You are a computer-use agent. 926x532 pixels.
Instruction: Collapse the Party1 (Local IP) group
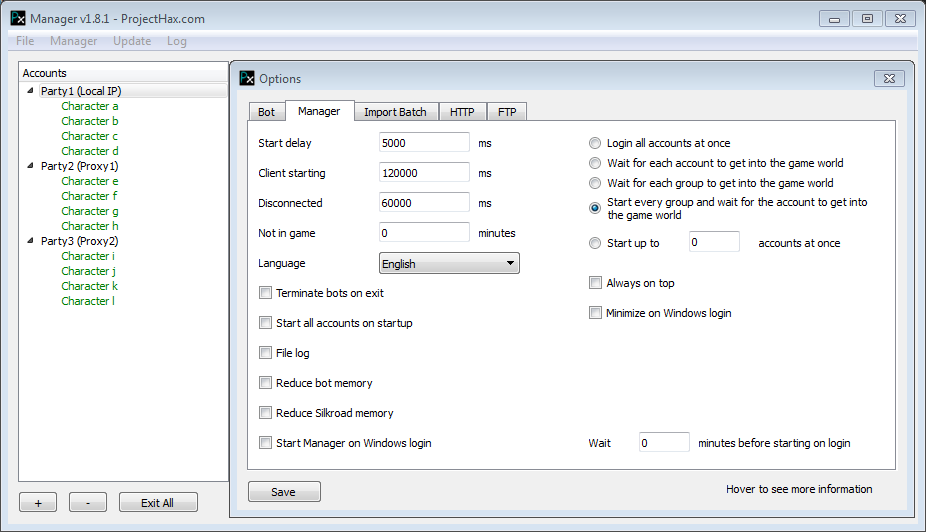point(31,91)
